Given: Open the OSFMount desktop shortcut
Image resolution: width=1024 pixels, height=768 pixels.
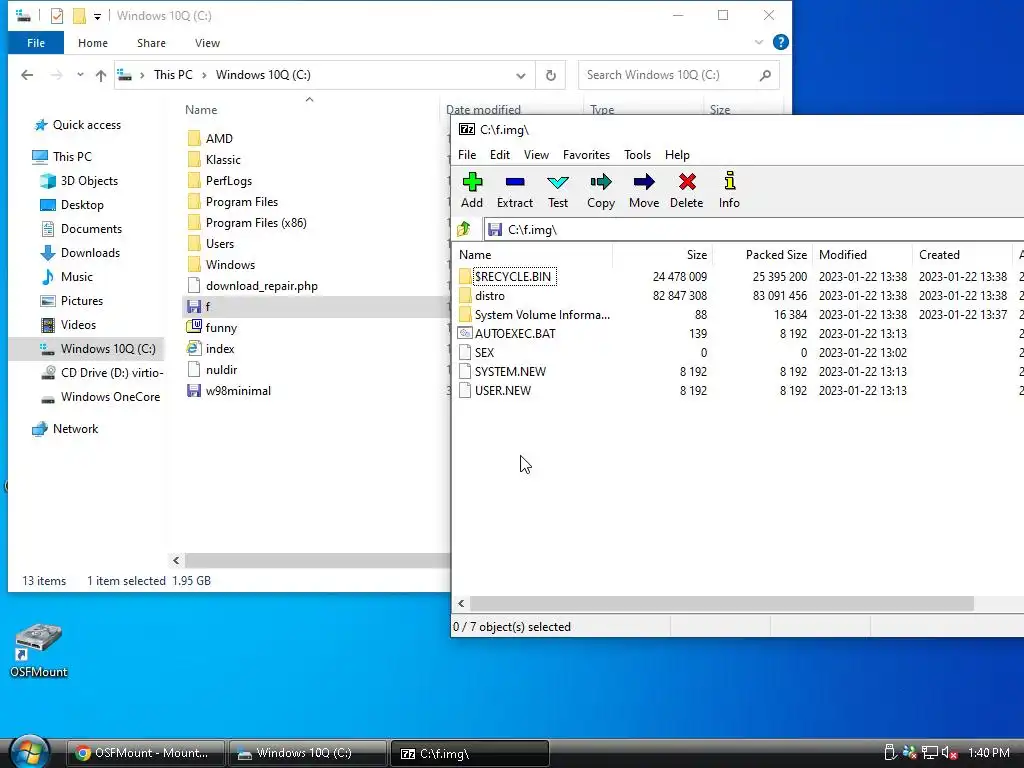Looking at the screenshot, I should [39, 650].
